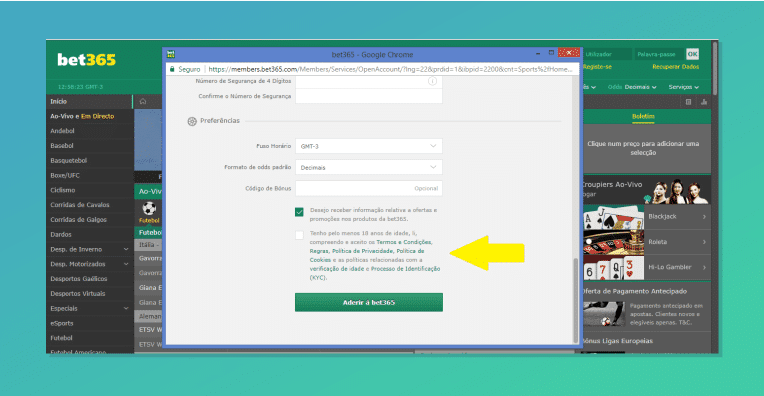The image size is (764, 396).
Task: Open the Política de Privacidade link
Action: pos(362,251)
